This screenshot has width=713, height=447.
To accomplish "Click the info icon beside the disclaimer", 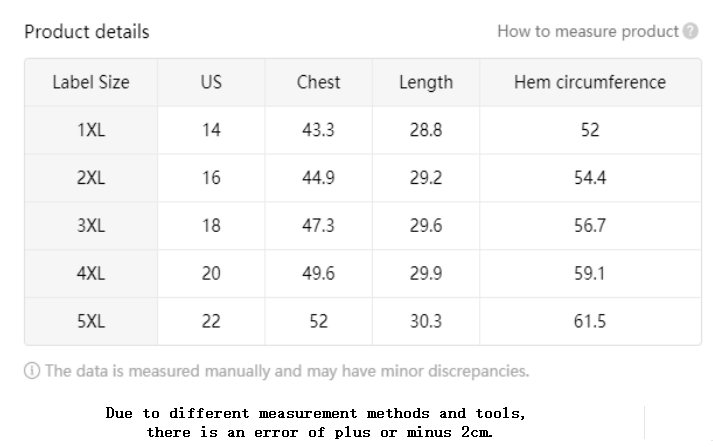I will tap(32, 372).
